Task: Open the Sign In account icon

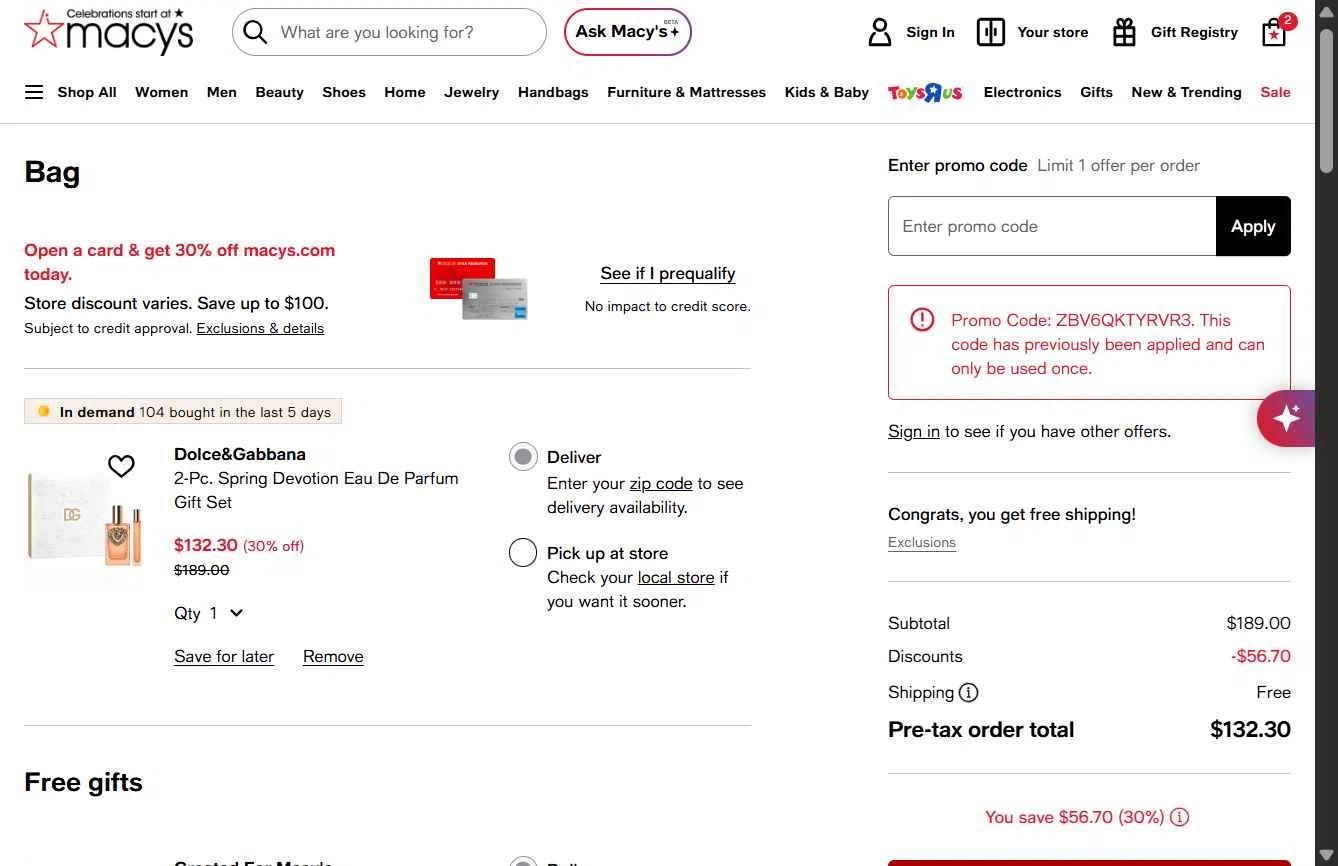Action: coord(880,32)
